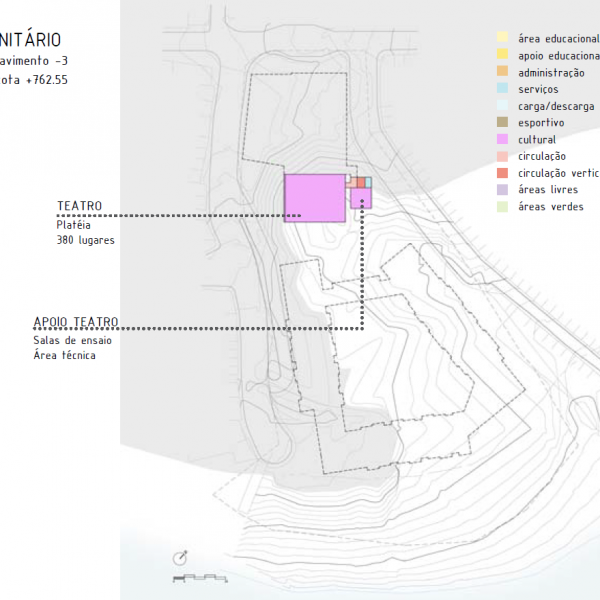Image resolution: width=600 pixels, height=600 pixels.
Task: Click the 'cota +762.55' elevation text
Action: point(34,78)
